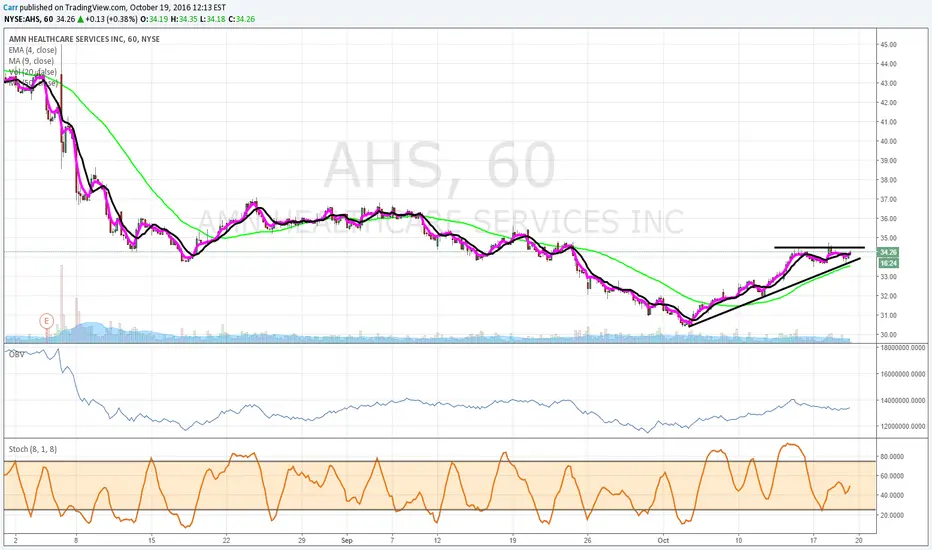Click the "22" date on time axis

point(226,540)
